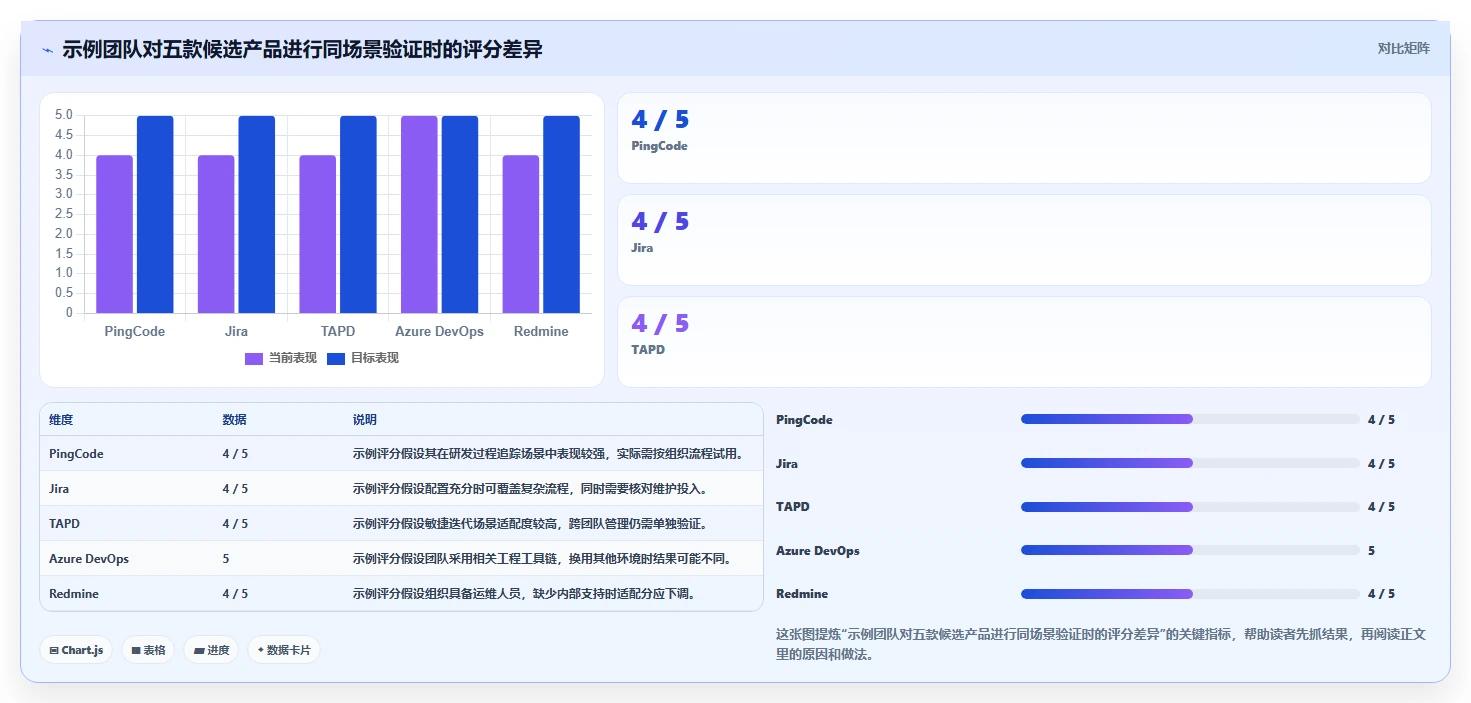Screen dimensions: 1471x703
Task: Click TAPD name cell in the table
Action: click(x=64, y=524)
